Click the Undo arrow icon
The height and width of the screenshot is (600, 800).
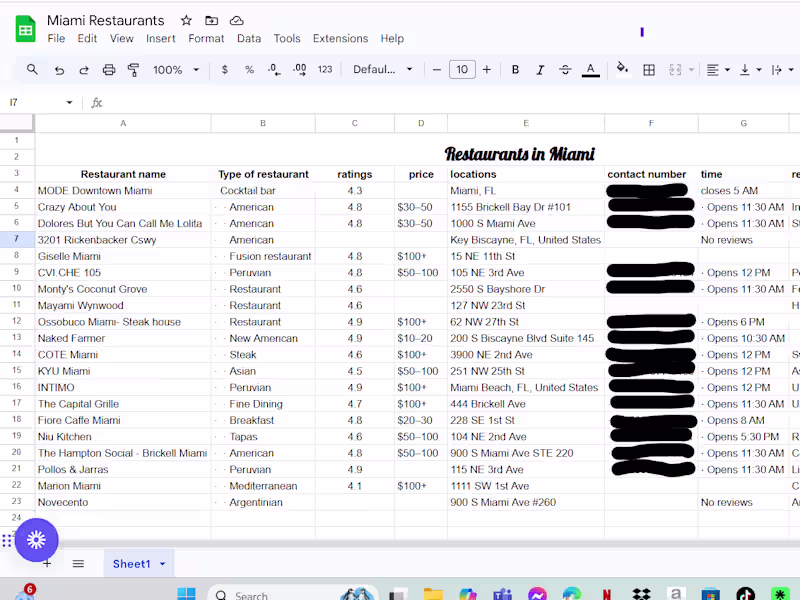(x=59, y=70)
